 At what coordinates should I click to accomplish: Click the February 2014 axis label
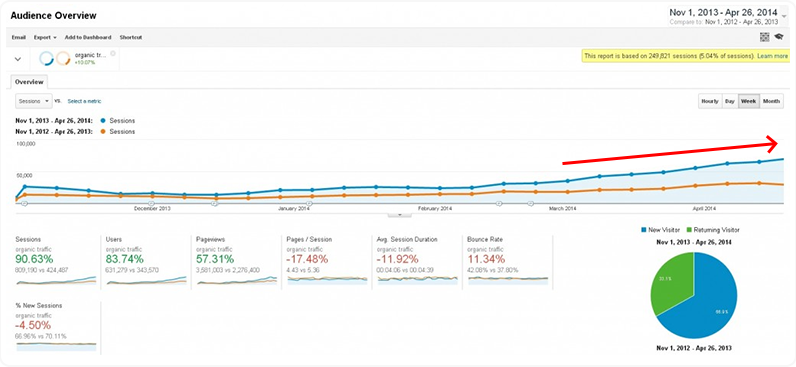pos(435,208)
